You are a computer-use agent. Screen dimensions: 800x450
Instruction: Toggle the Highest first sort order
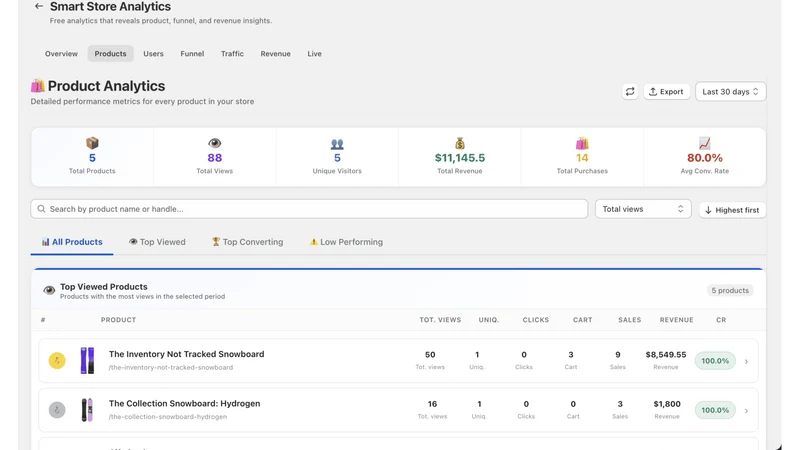pyautogui.click(x=732, y=210)
